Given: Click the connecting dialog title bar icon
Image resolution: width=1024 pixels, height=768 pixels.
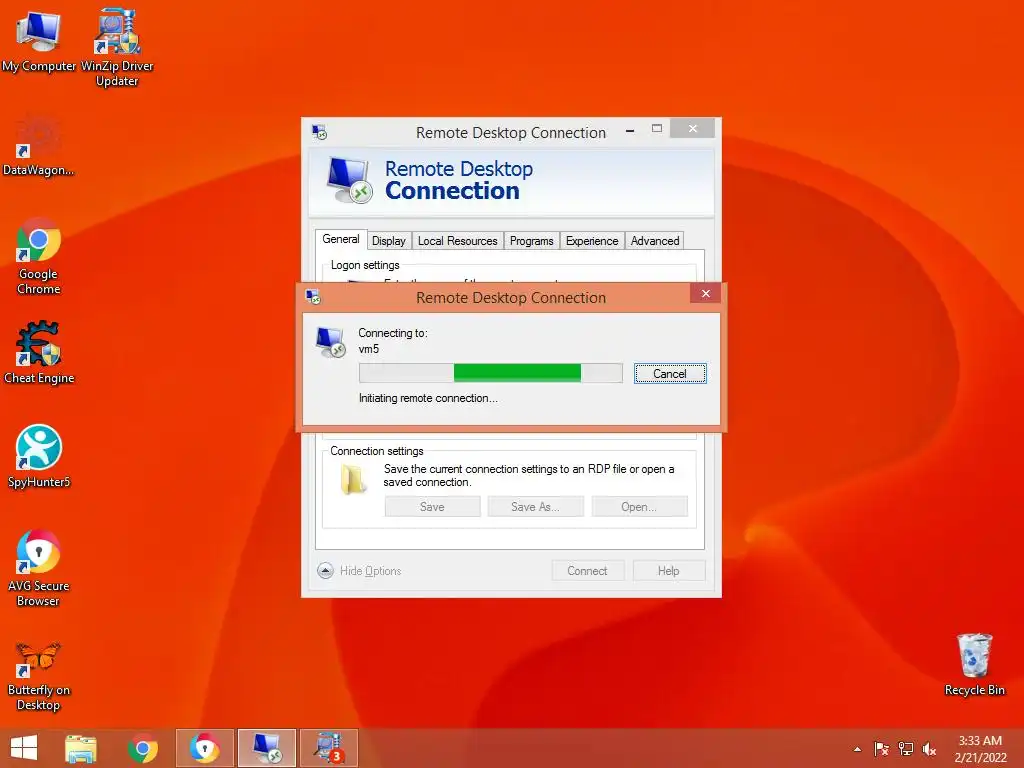Looking at the screenshot, I should [313, 297].
